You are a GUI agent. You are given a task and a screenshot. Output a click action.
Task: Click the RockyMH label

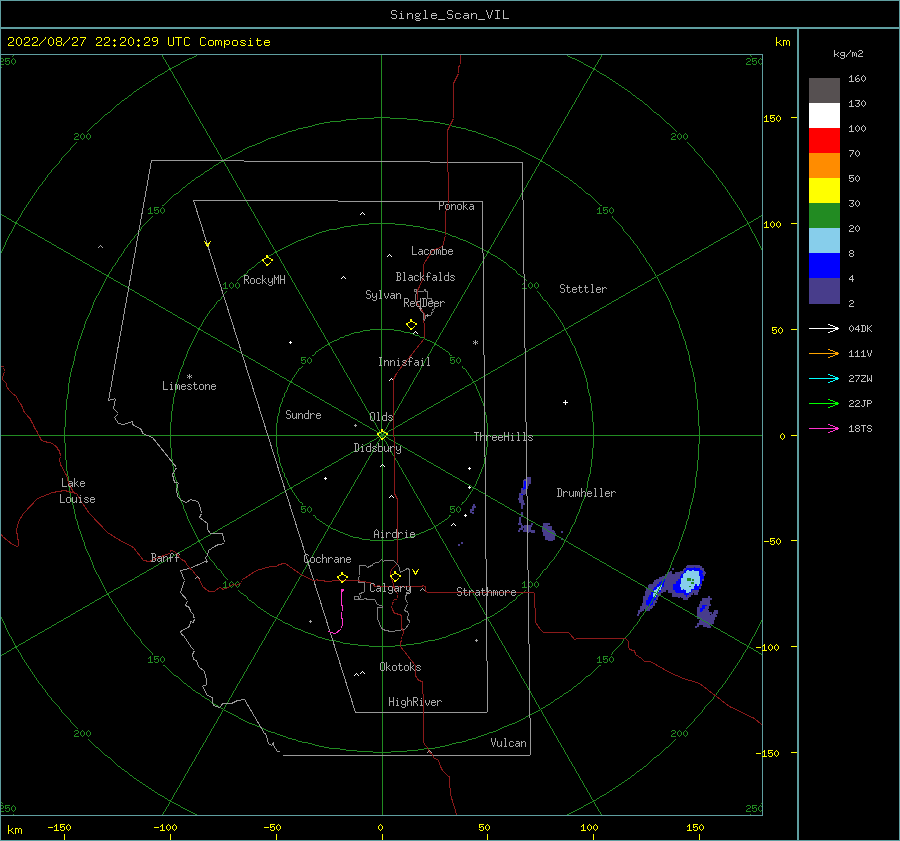point(264,280)
